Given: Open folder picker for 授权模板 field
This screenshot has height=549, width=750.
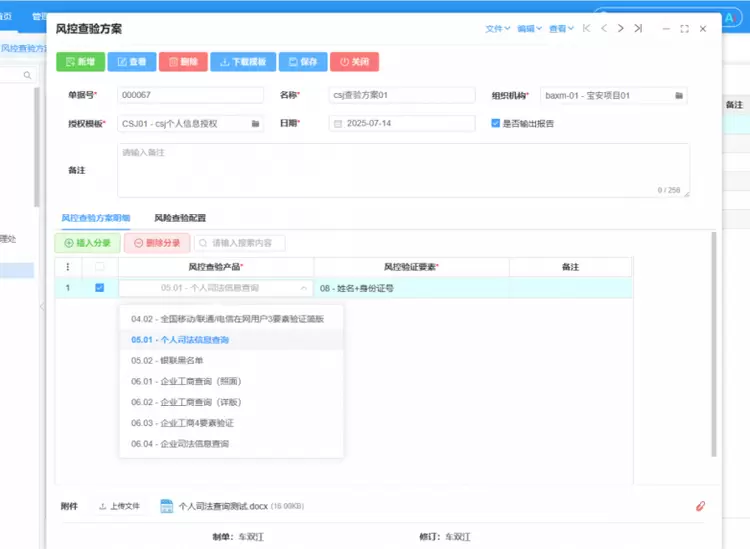Looking at the screenshot, I should 256,124.
